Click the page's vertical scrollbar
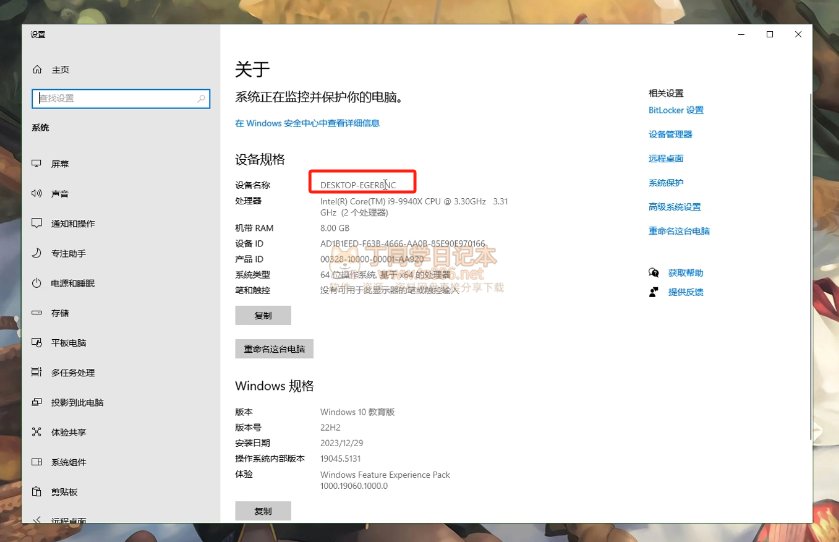Screen dimensions: 839x542 [x=810, y=268]
